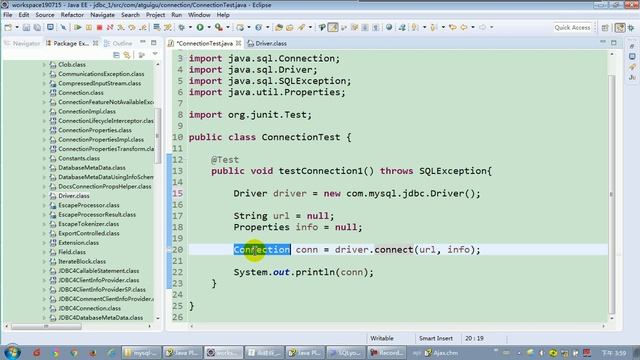Screen dimensions: 640x360
Task: Expand the Clob.class tree node
Action: click(44, 64)
